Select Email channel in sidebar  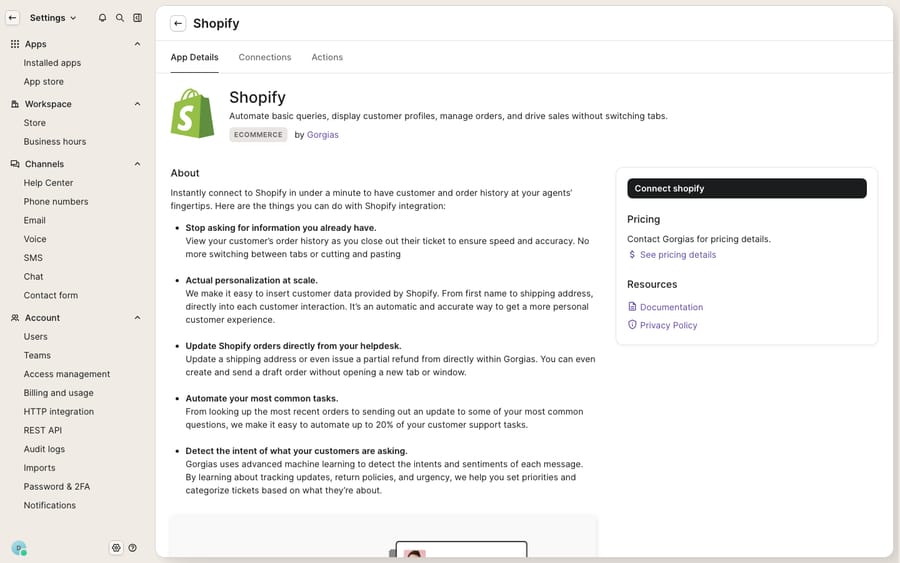pos(34,220)
